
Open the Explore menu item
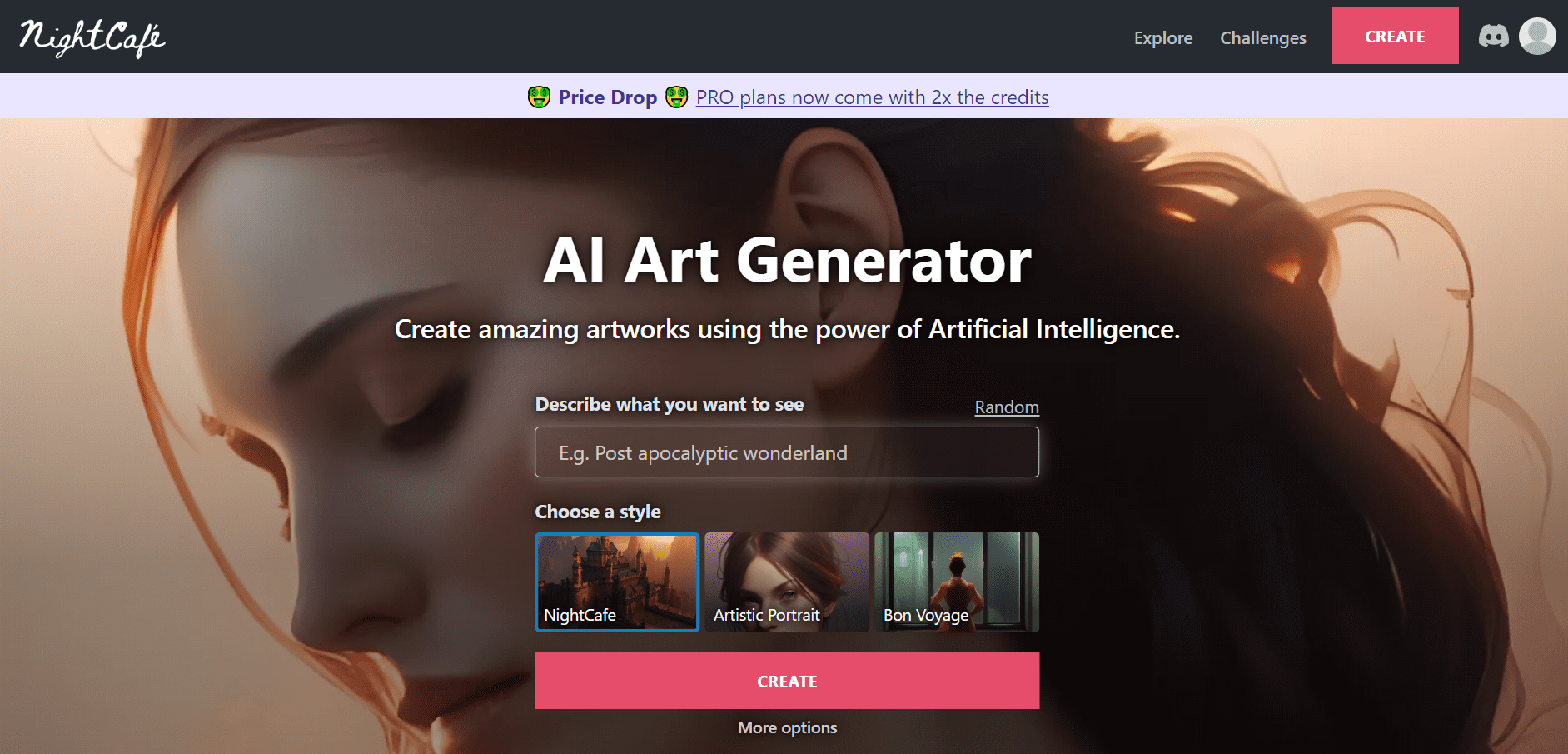(x=1162, y=37)
